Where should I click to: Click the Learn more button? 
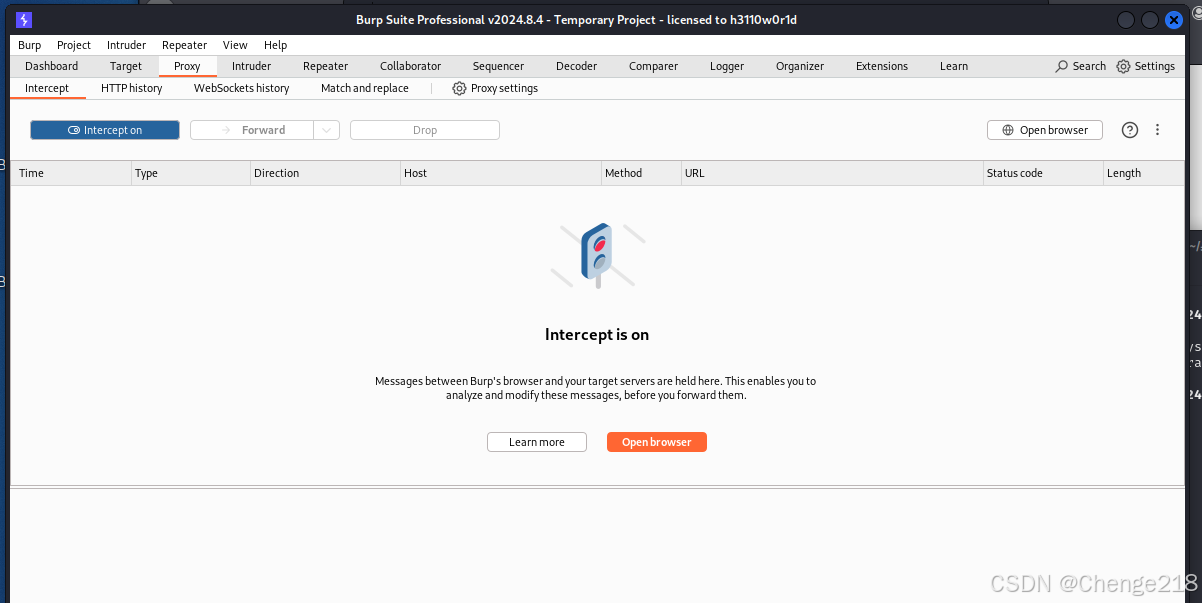point(537,442)
